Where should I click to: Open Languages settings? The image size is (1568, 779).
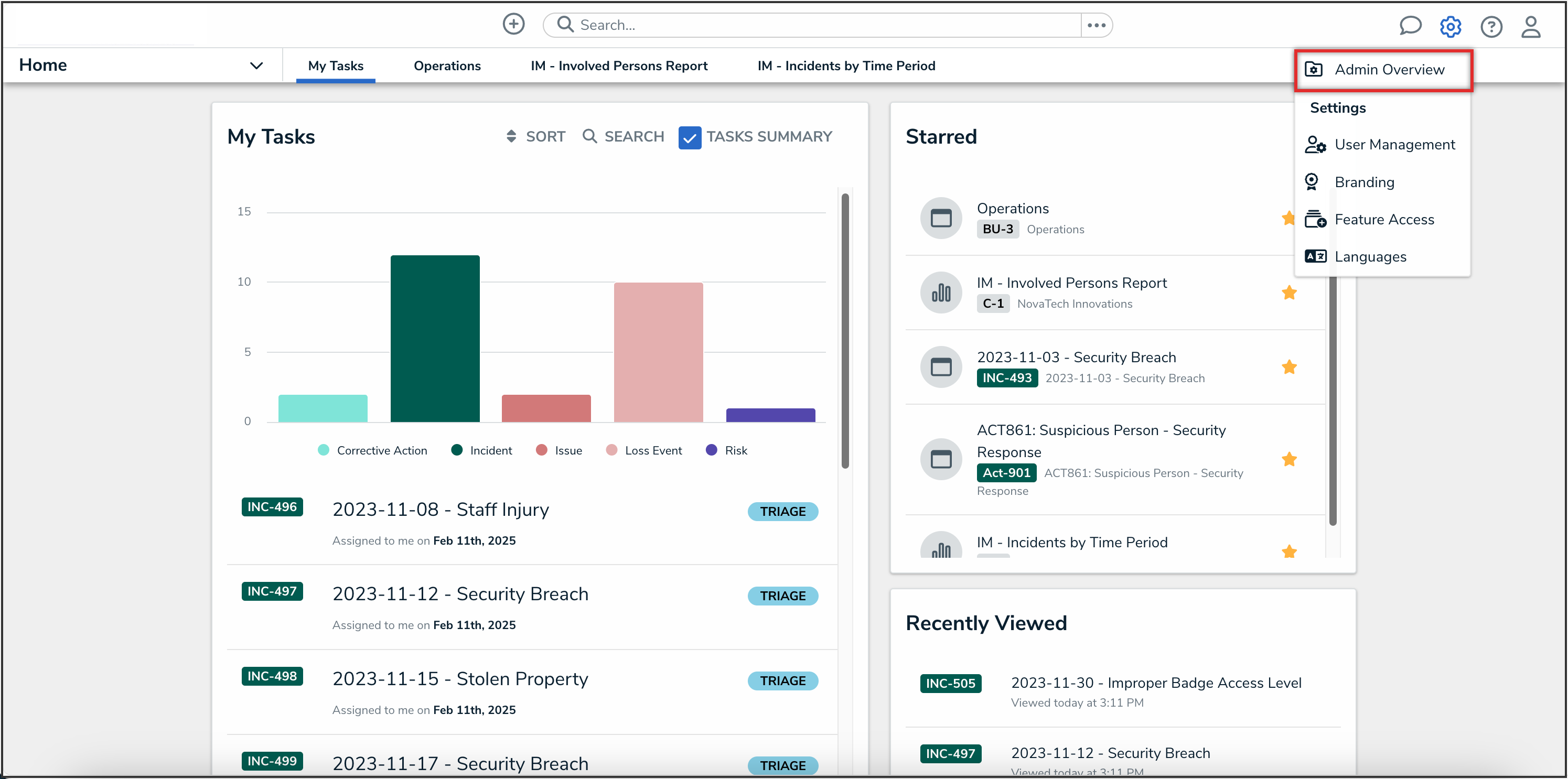pos(1370,256)
